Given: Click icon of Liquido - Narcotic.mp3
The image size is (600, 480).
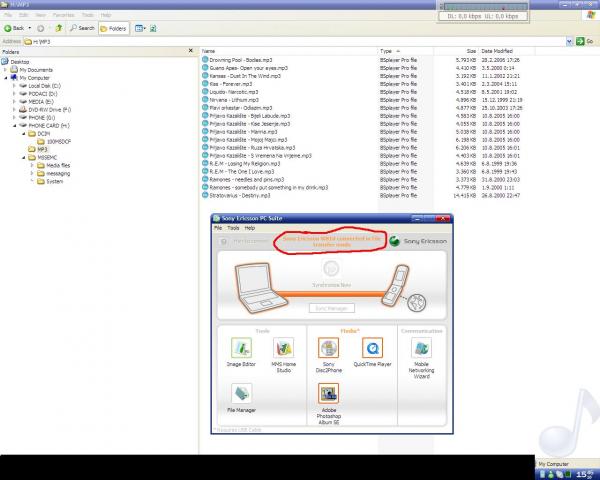Looking at the screenshot, I should click(x=205, y=92).
